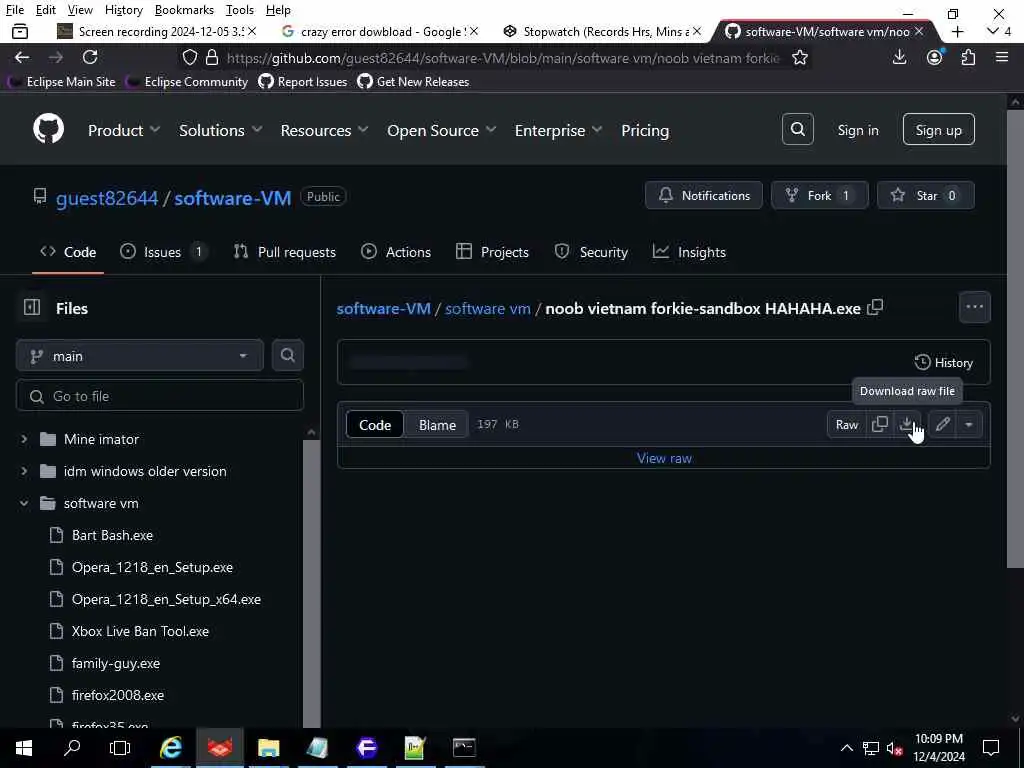
Task: Open the Pull requests tab
Action: pos(285,252)
